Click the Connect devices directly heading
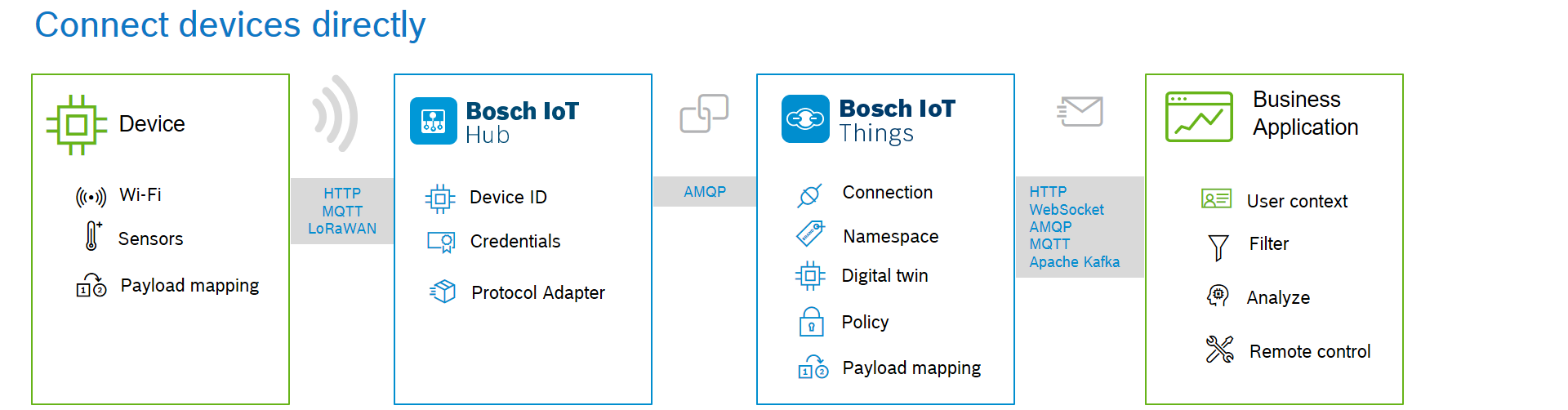 229,25
